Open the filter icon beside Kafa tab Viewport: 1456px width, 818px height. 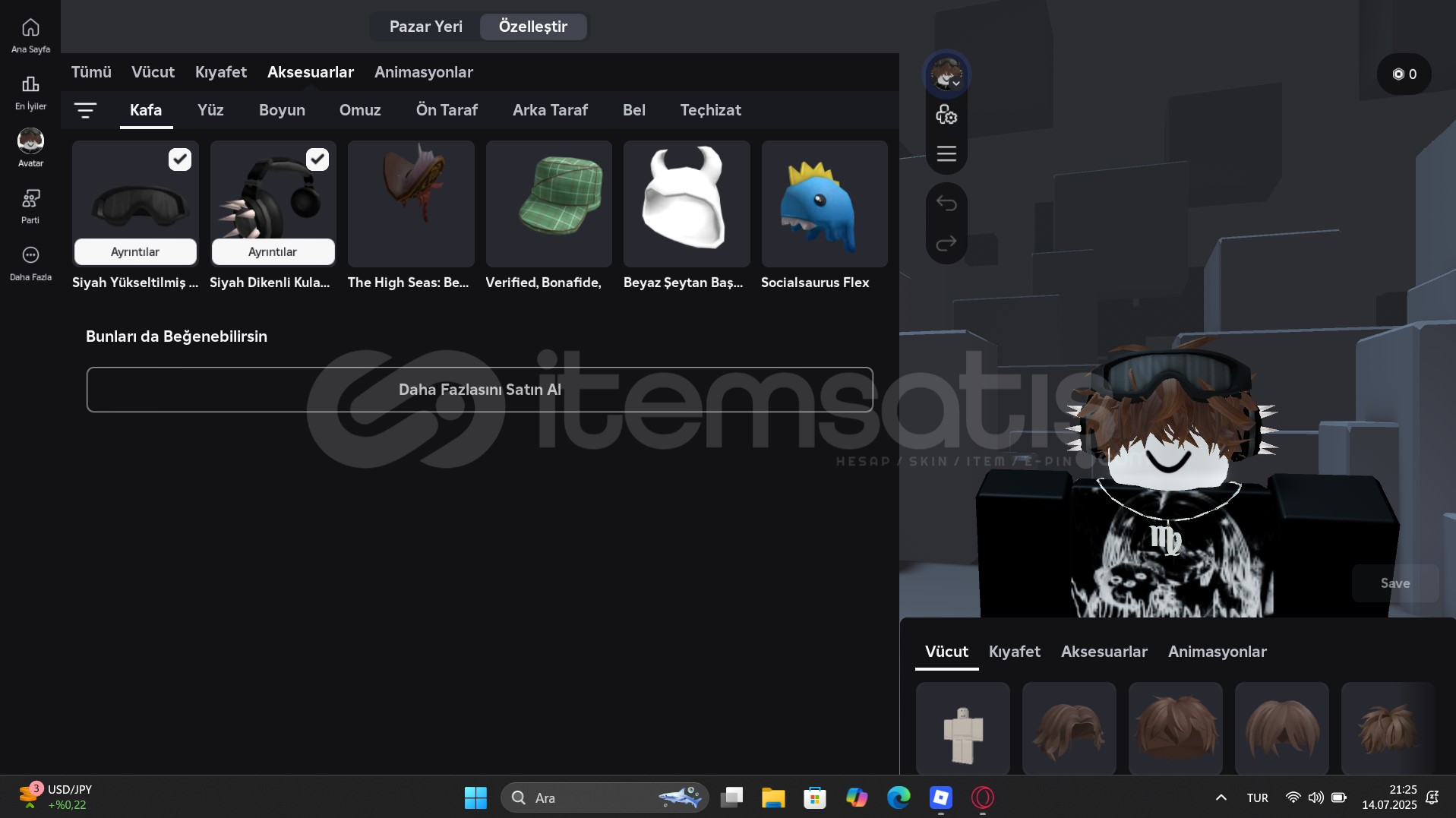pos(85,111)
